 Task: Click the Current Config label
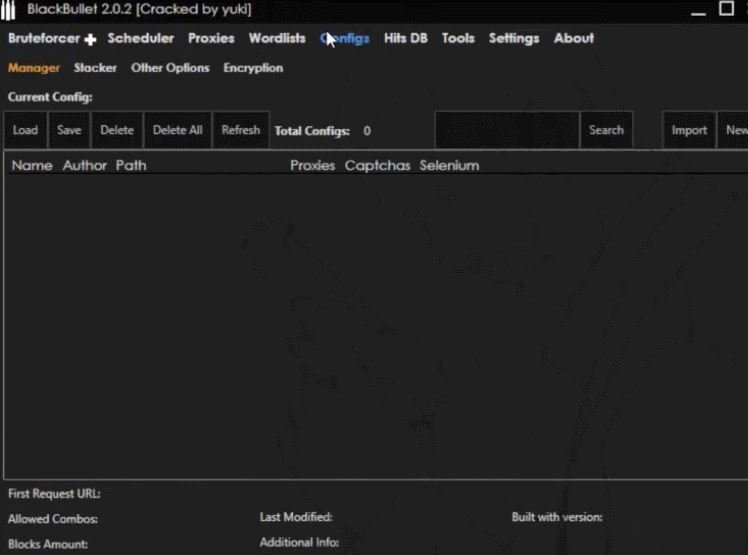(x=50, y=97)
